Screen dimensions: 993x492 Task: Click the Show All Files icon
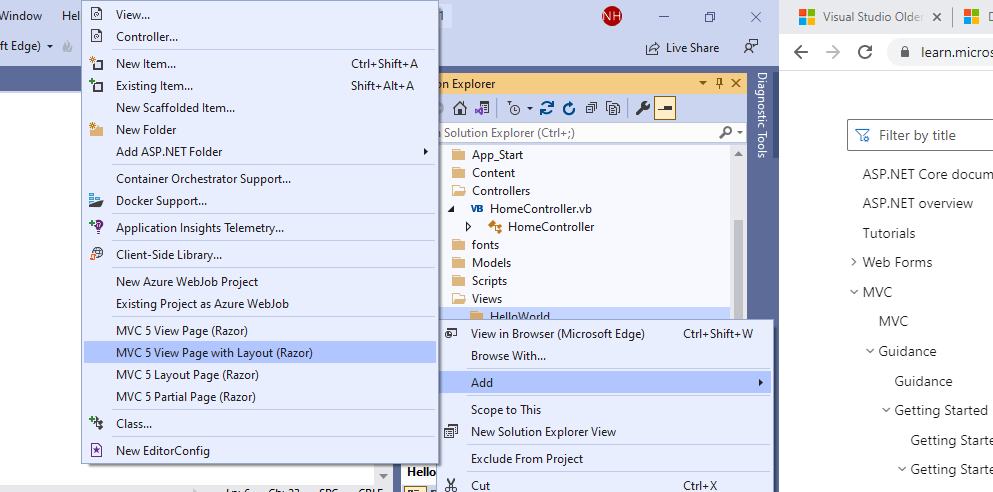coord(613,108)
